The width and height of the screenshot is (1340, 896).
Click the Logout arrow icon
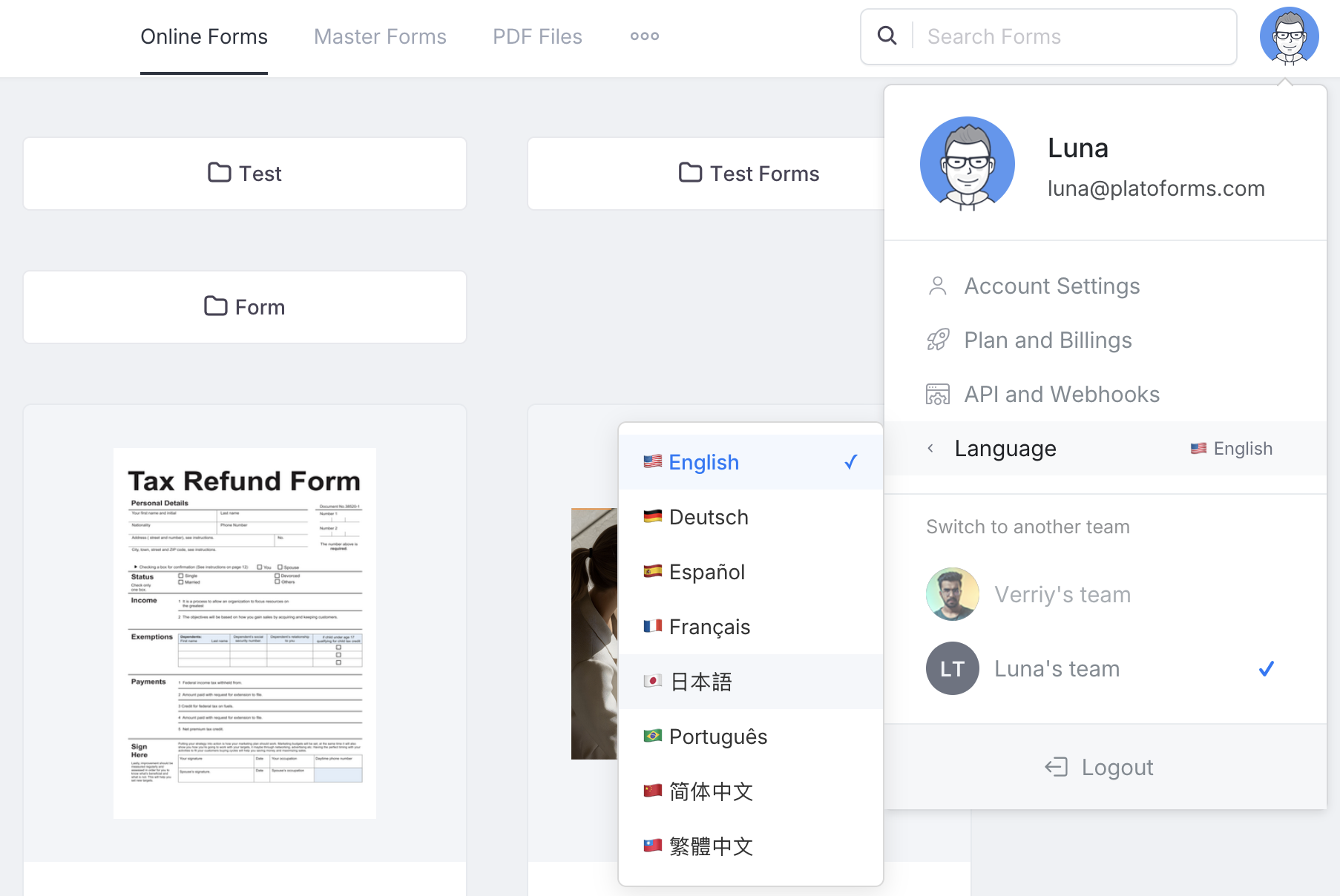point(1056,767)
